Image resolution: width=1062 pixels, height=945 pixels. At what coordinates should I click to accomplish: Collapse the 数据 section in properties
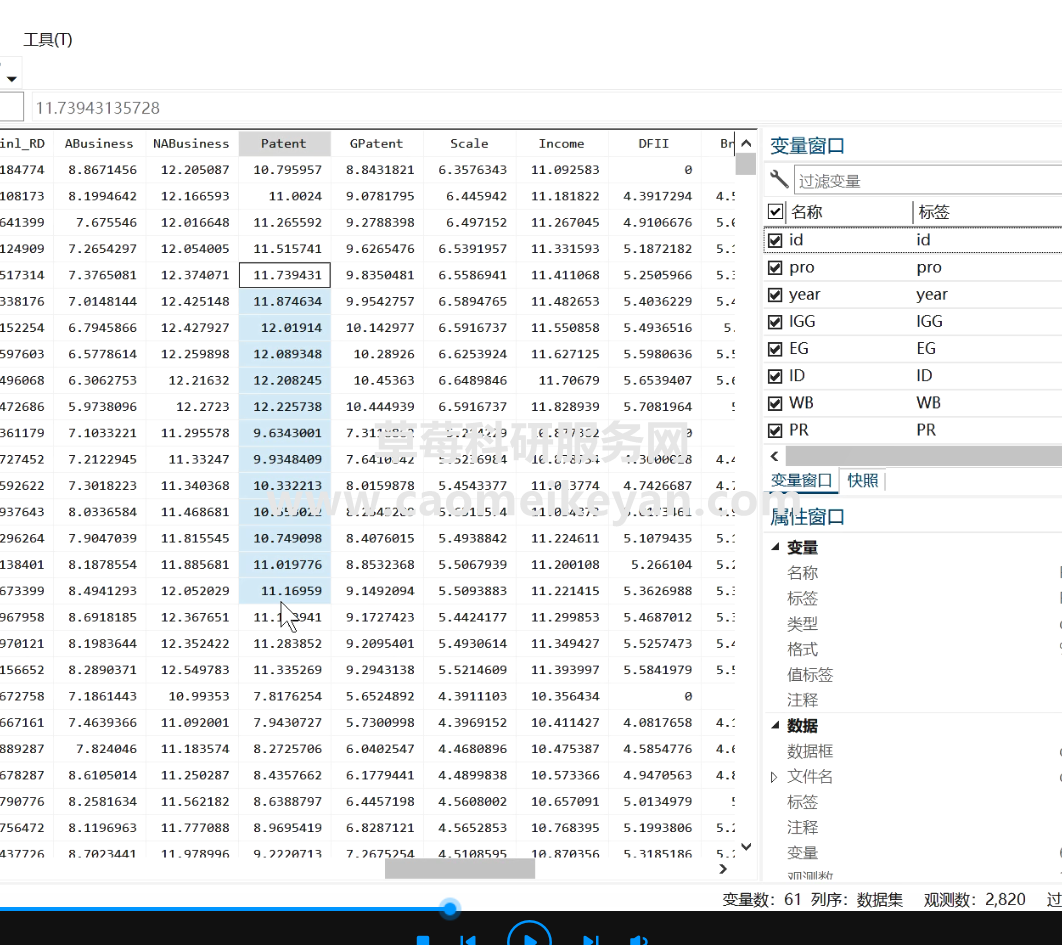[776, 726]
